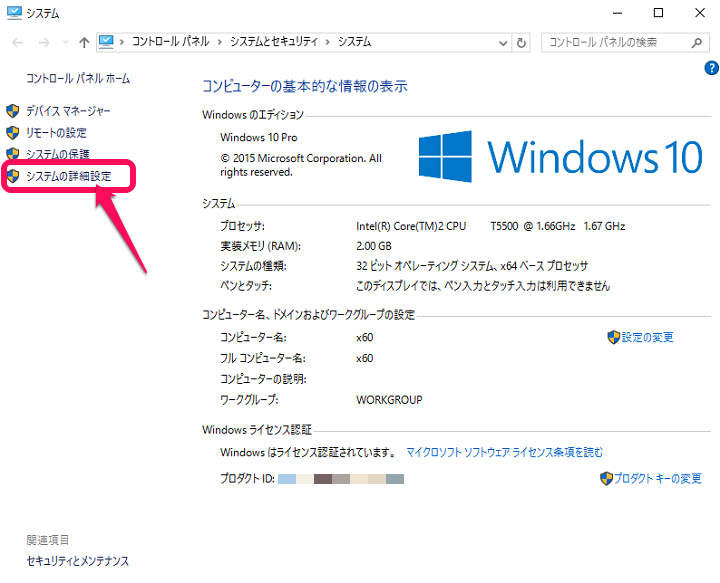Expand chevron after コントロール パネル breadcrumb
This screenshot has width=720, height=583.
tap(219, 42)
